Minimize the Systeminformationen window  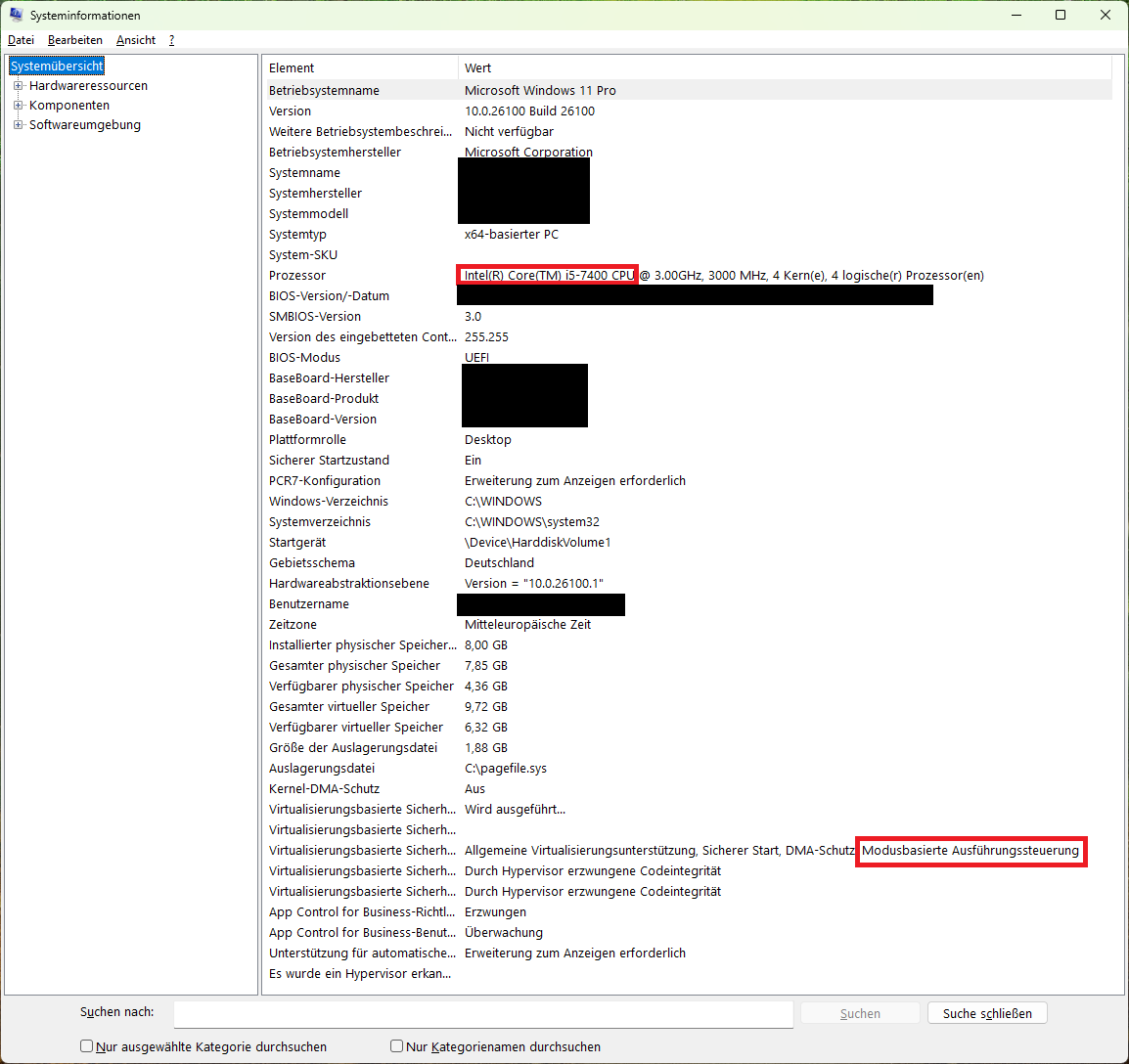[x=1016, y=15]
